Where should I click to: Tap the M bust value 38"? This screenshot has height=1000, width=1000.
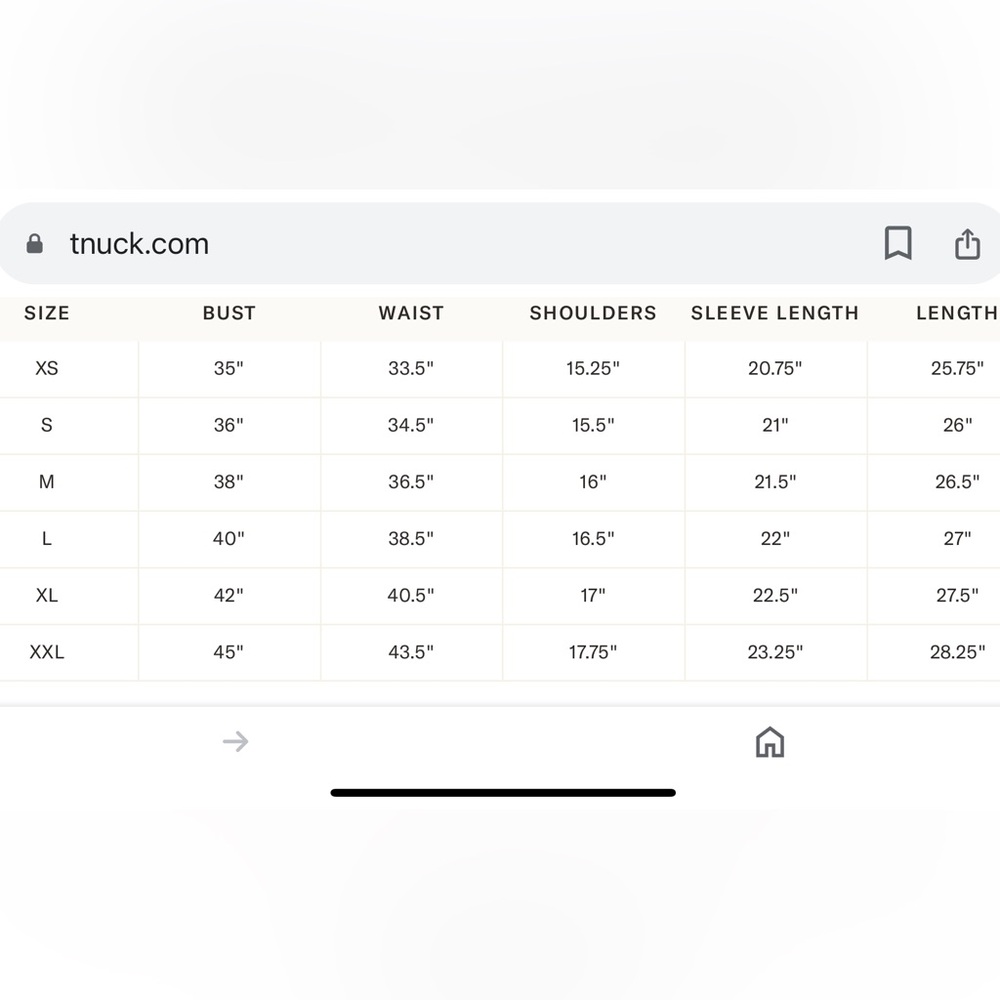coord(229,482)
